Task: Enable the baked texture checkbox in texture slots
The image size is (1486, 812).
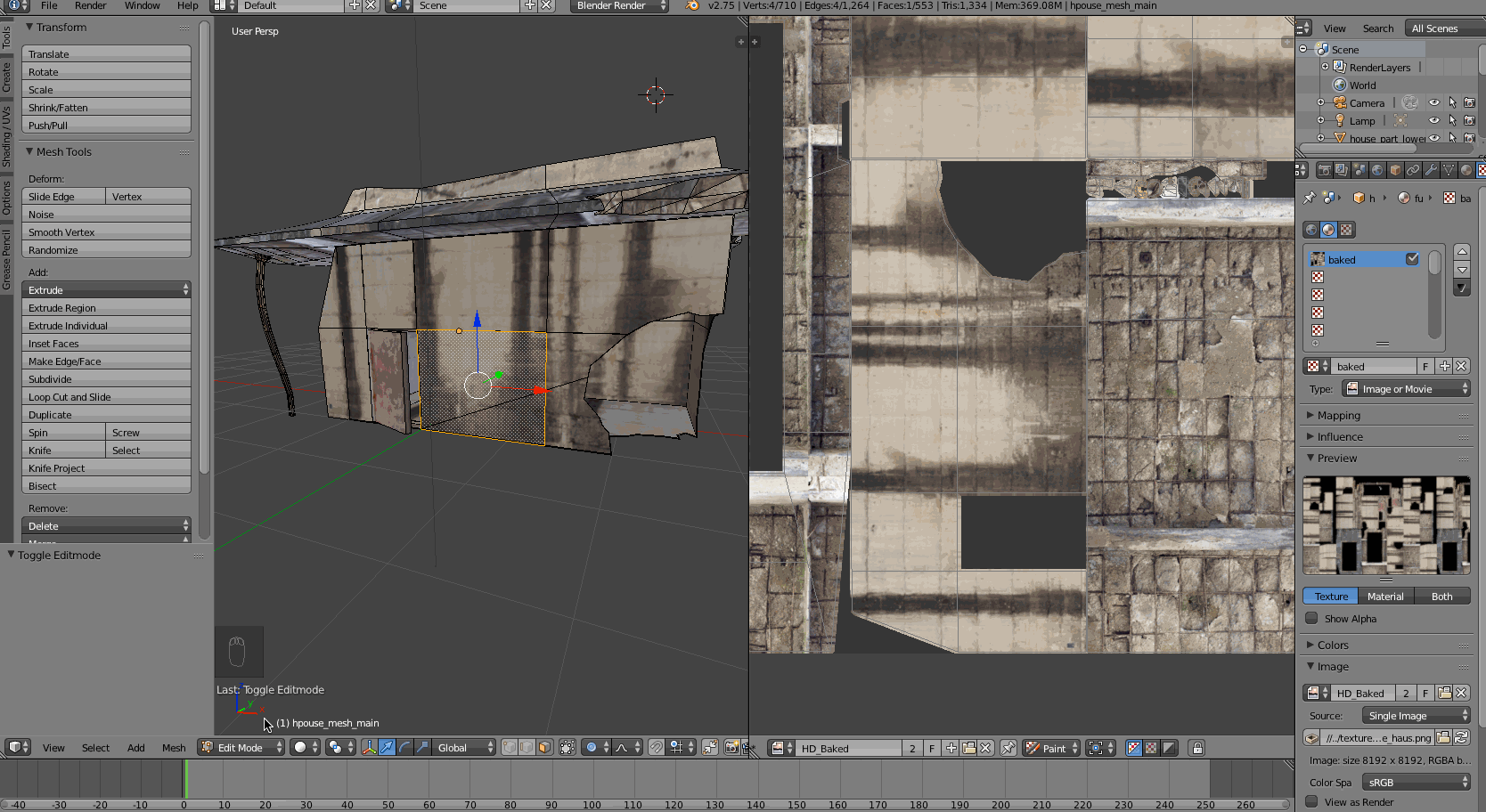Action: pos(1413,259)
